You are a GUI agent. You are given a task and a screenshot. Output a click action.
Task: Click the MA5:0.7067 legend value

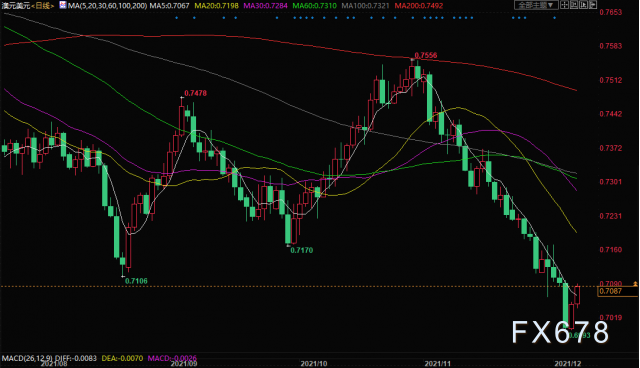(x=169, y=6)
